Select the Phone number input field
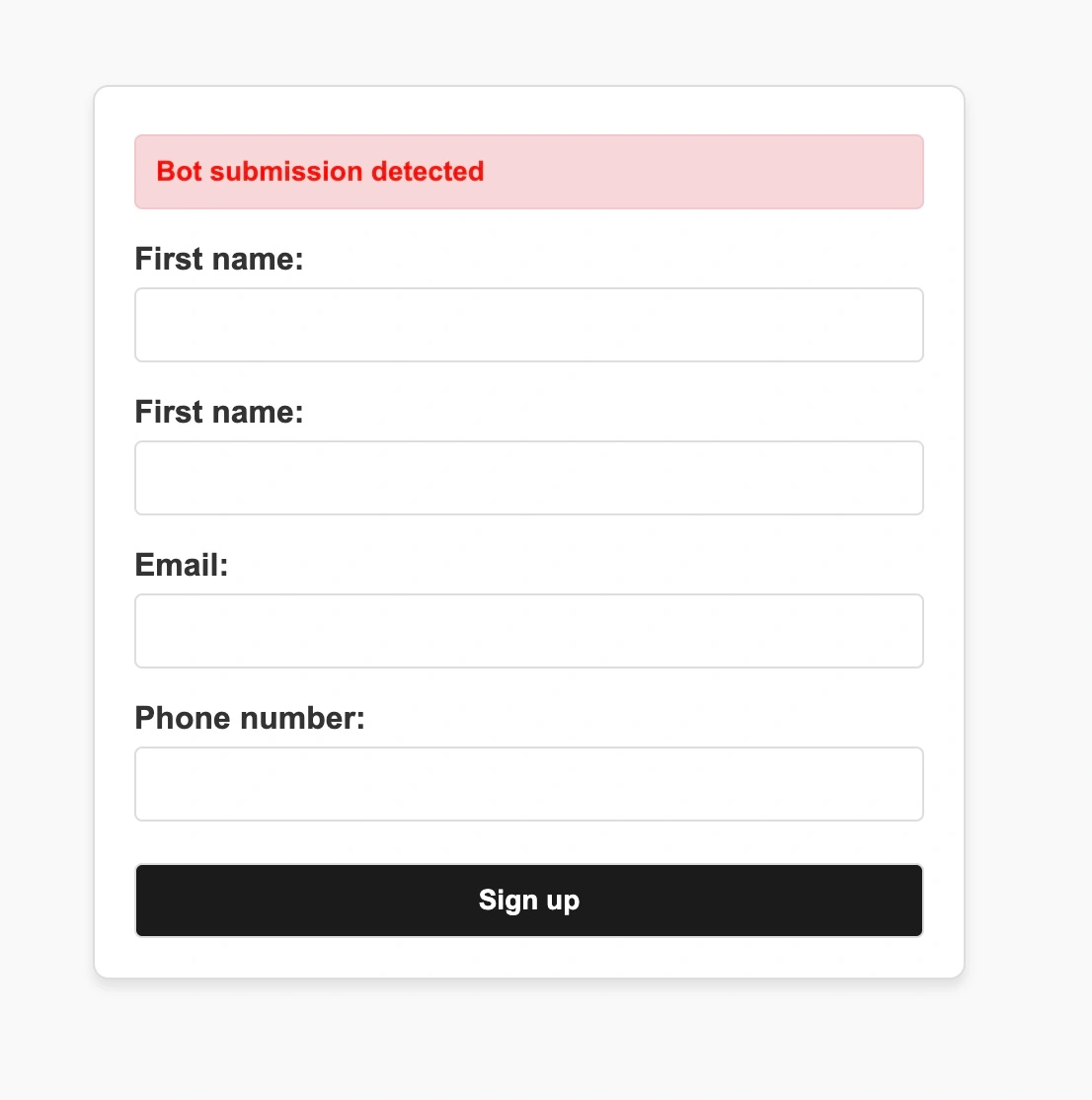This screenshot has width=1092, height=1100. (528, 784)
